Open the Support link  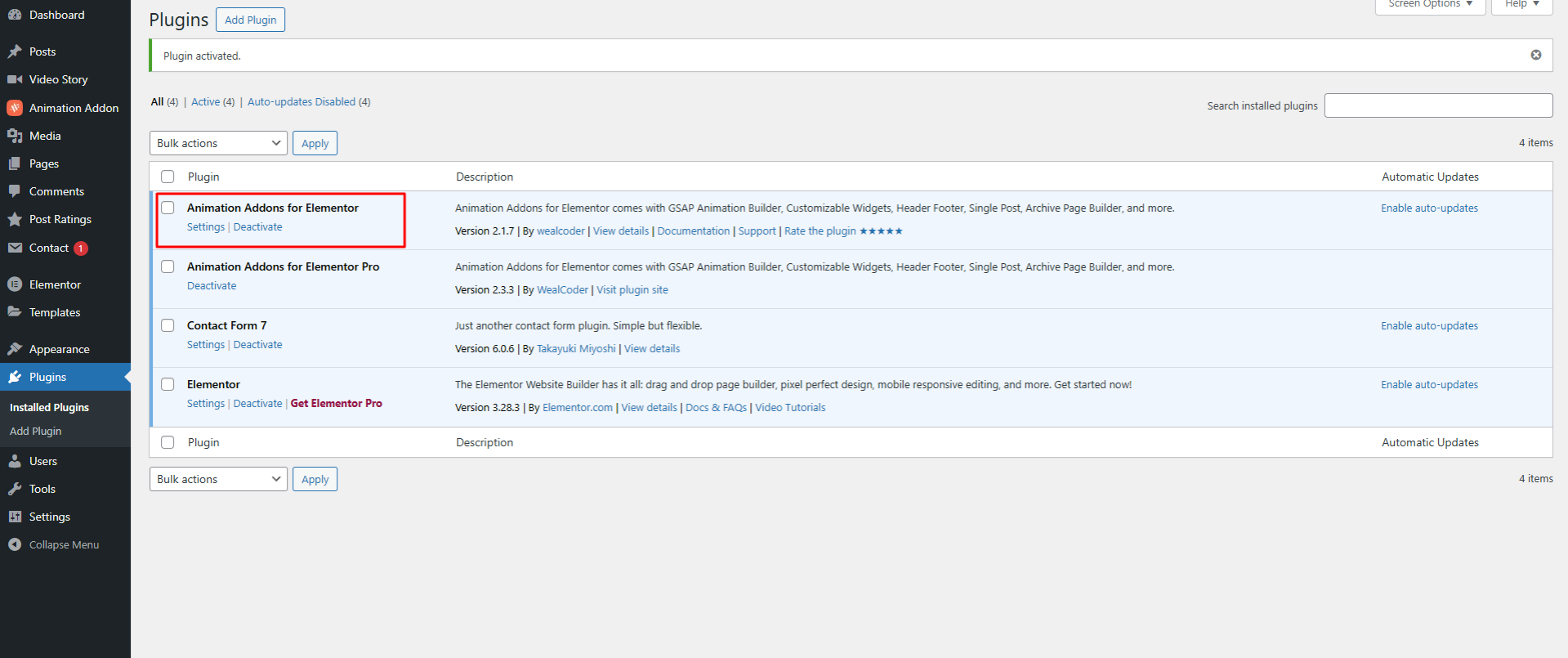tap(757, 231)
